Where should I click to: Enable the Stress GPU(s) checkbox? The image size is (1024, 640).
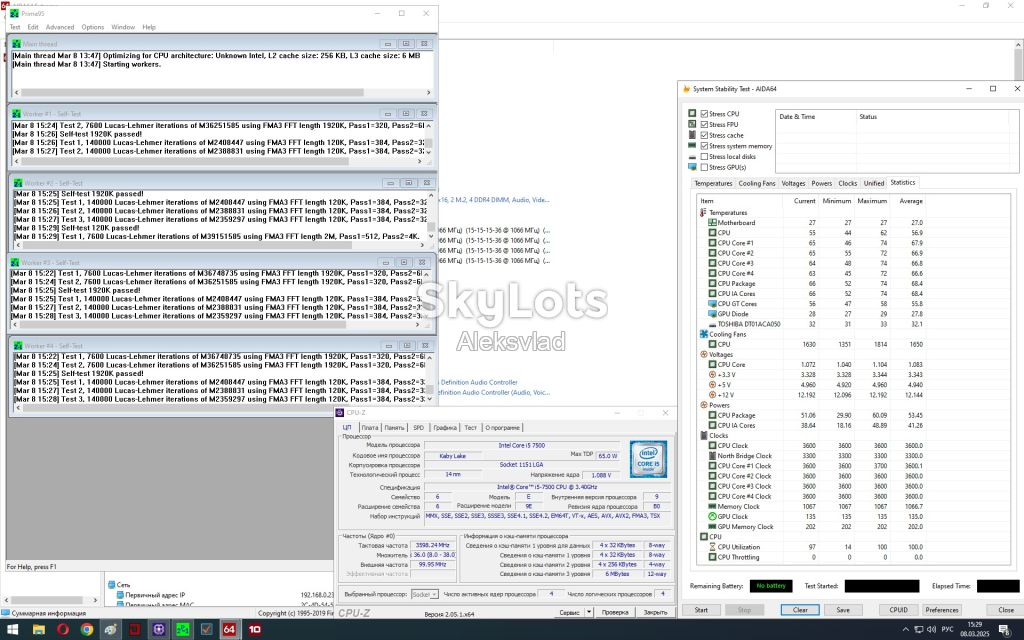pyautogui.click(x=704, y=167)
